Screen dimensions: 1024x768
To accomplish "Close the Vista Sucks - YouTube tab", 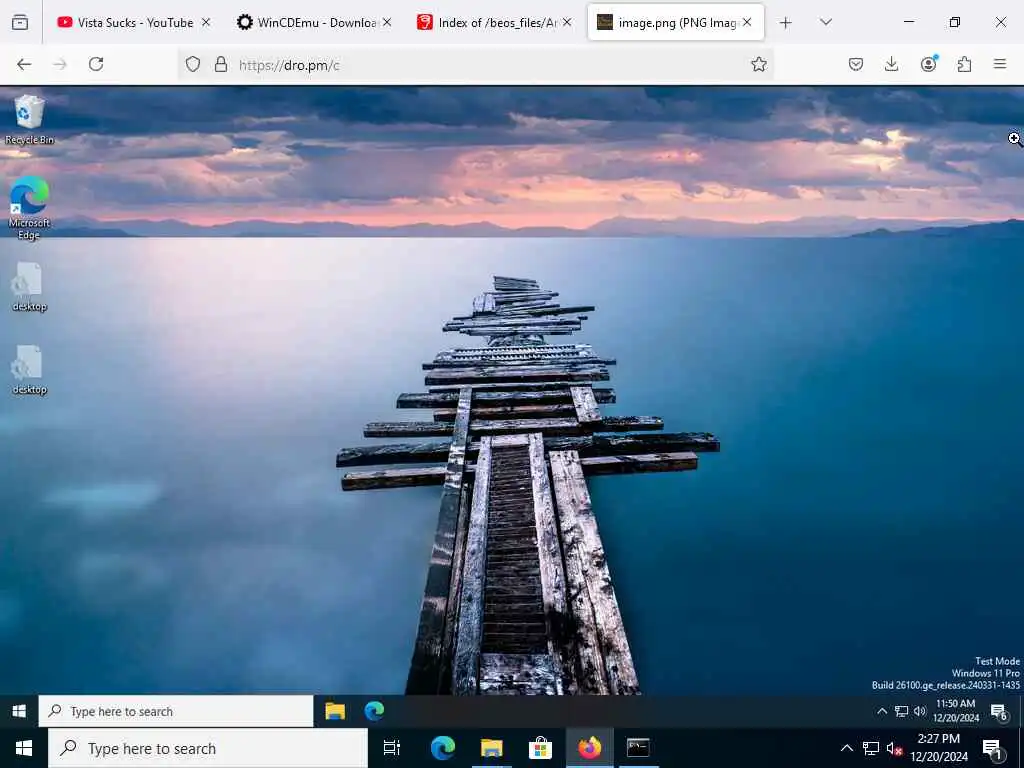I will (206, 22).
